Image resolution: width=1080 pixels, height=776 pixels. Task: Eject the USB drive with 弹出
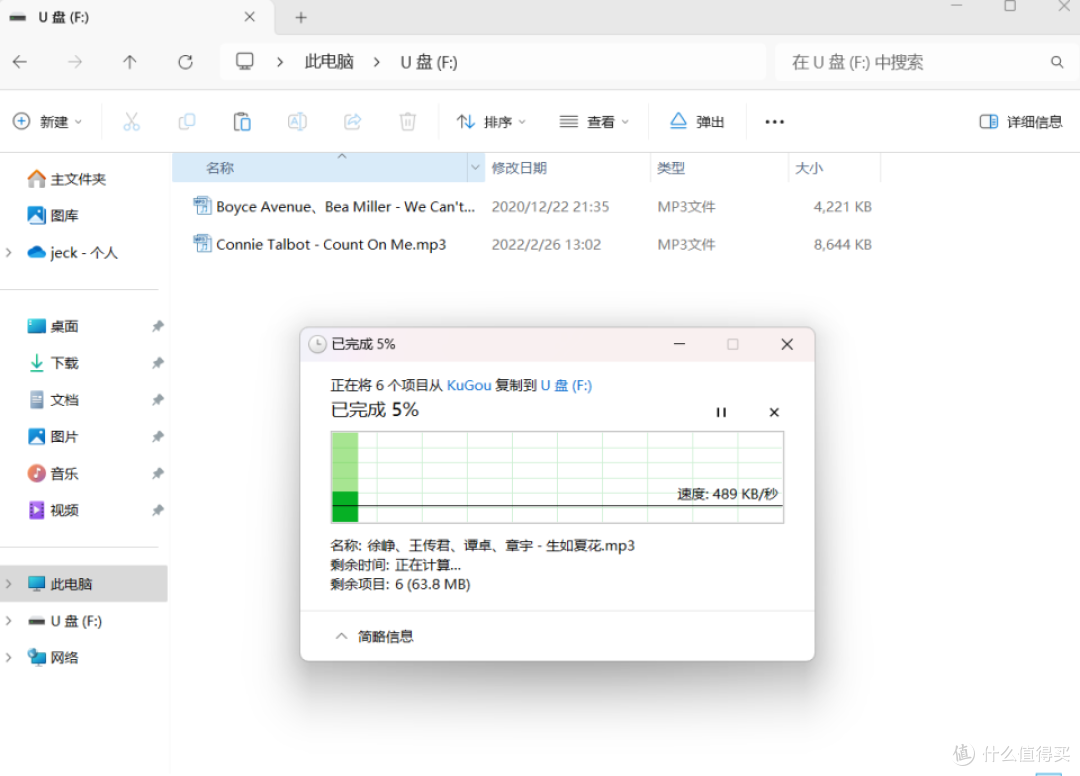click(697, 122)
